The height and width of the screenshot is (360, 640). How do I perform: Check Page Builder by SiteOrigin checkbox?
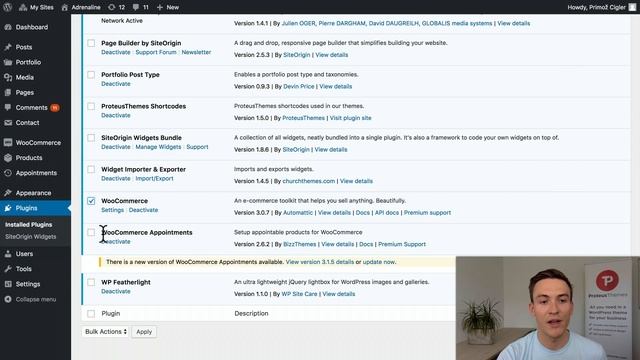pos(91,43)
